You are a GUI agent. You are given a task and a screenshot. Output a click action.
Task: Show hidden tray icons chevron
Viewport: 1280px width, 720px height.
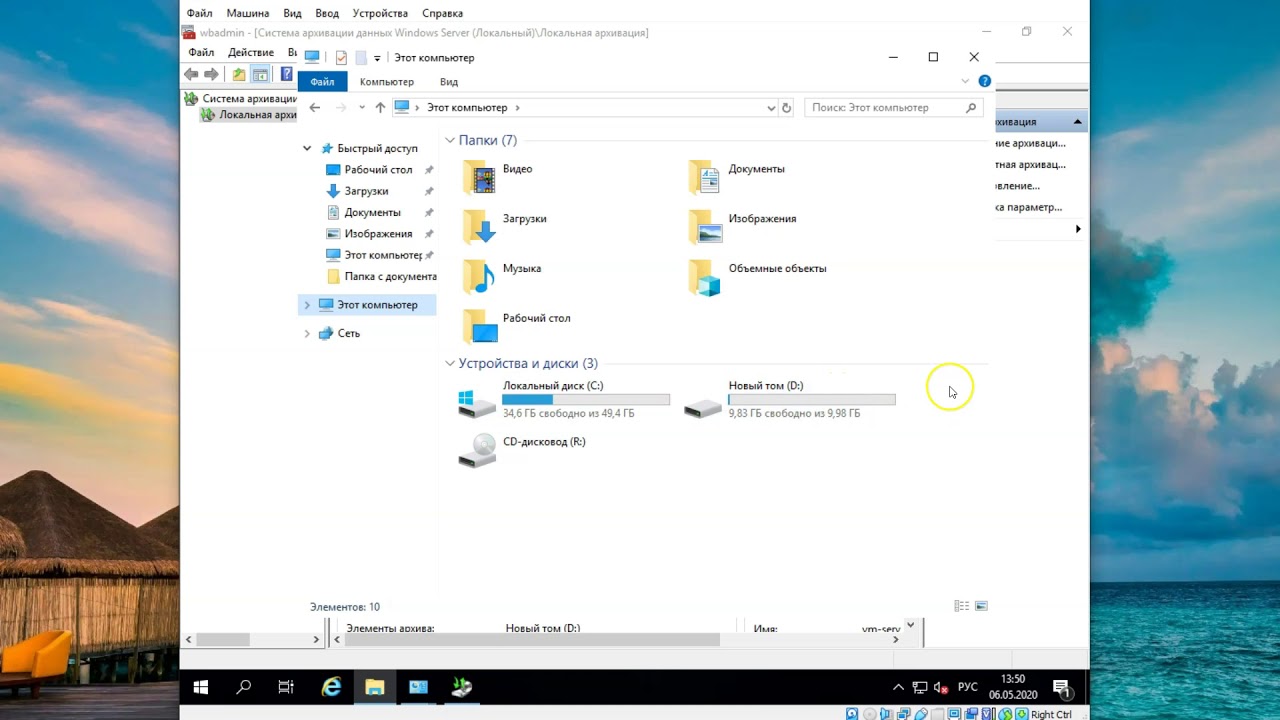[x=897, y=687]
